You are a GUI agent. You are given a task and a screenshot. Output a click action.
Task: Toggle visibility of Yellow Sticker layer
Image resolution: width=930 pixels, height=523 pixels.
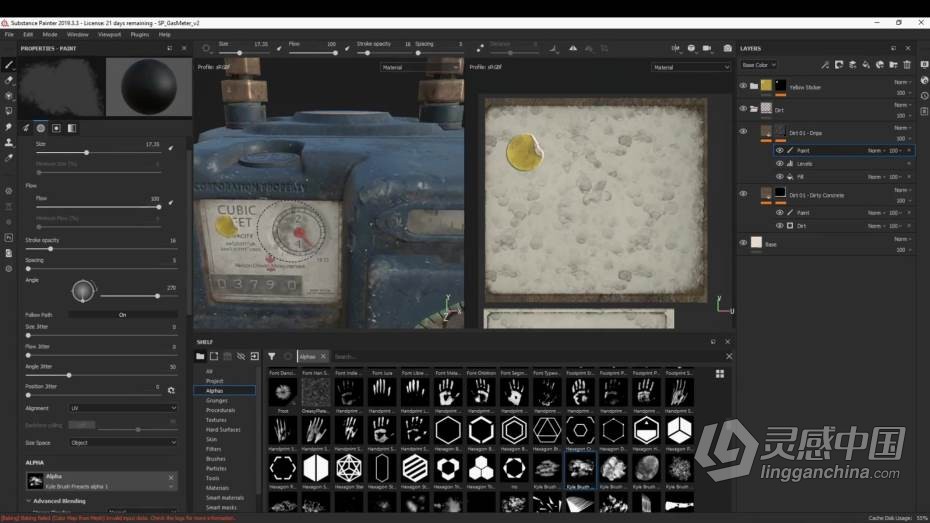[x=743, y=86]
